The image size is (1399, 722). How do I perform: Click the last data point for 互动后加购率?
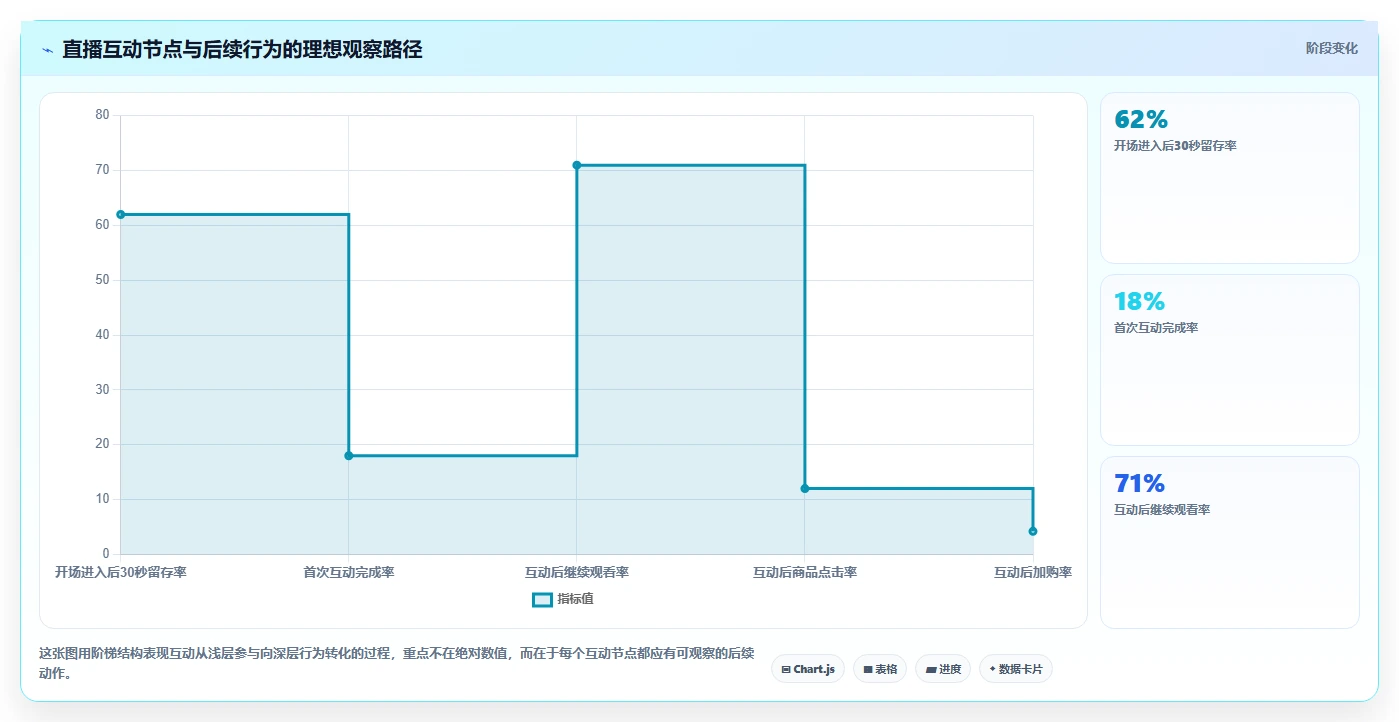coord(1033,531)
